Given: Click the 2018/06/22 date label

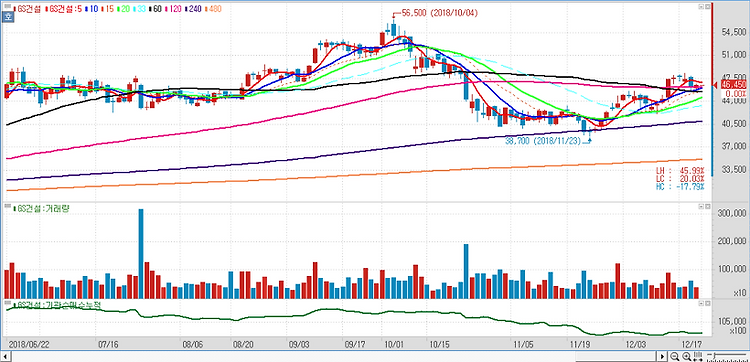Looking at the screenshot, I should [x=29, y=344].
